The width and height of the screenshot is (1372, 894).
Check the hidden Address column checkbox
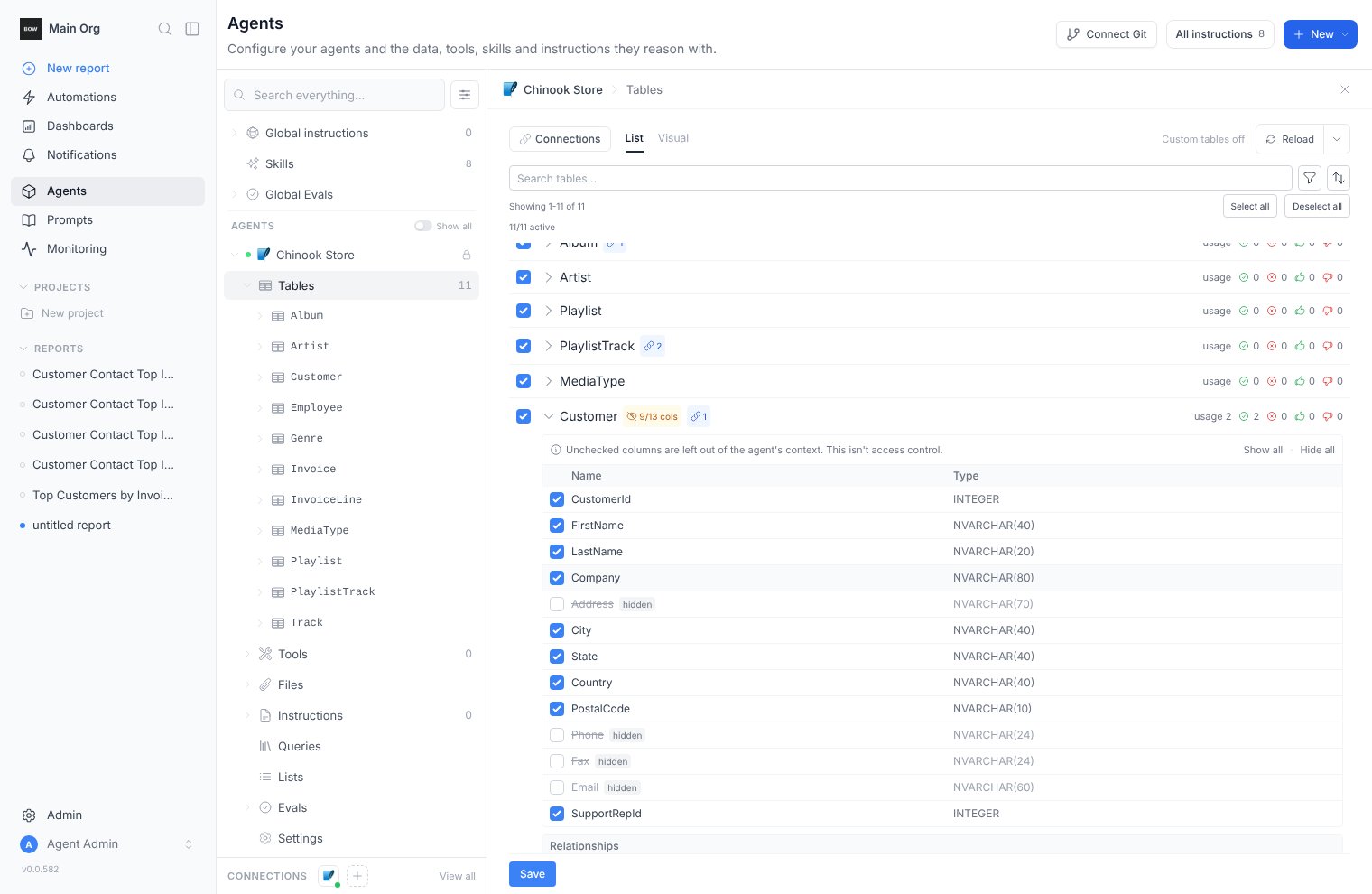(x=557, y=604)
